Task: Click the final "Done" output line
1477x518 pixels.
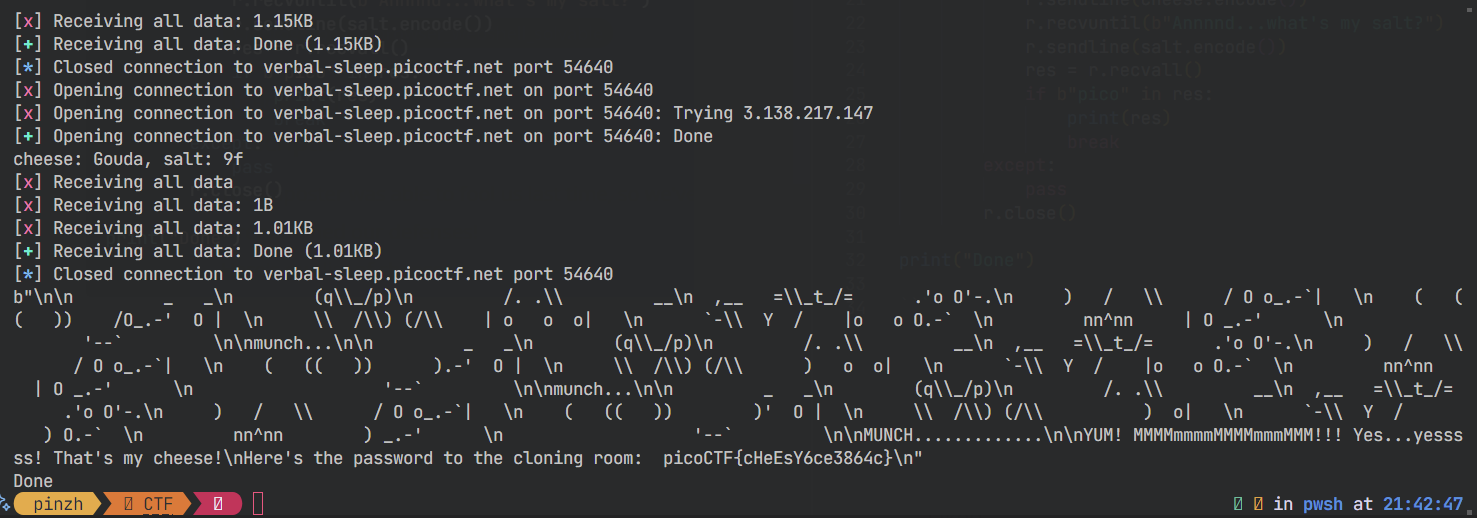Action: [x=33, y=481]
